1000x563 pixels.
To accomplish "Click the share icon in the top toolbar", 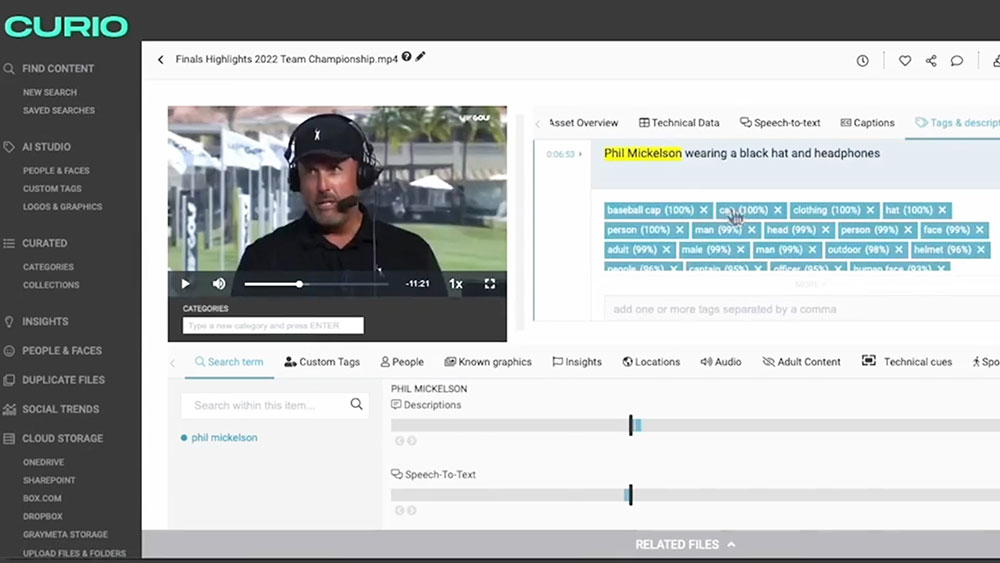I will click(931, 61).
